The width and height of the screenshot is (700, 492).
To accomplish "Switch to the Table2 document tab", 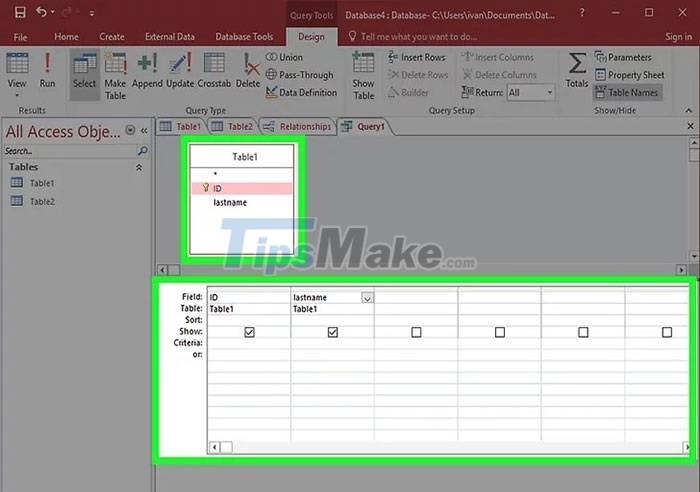I will click(233, 127).
